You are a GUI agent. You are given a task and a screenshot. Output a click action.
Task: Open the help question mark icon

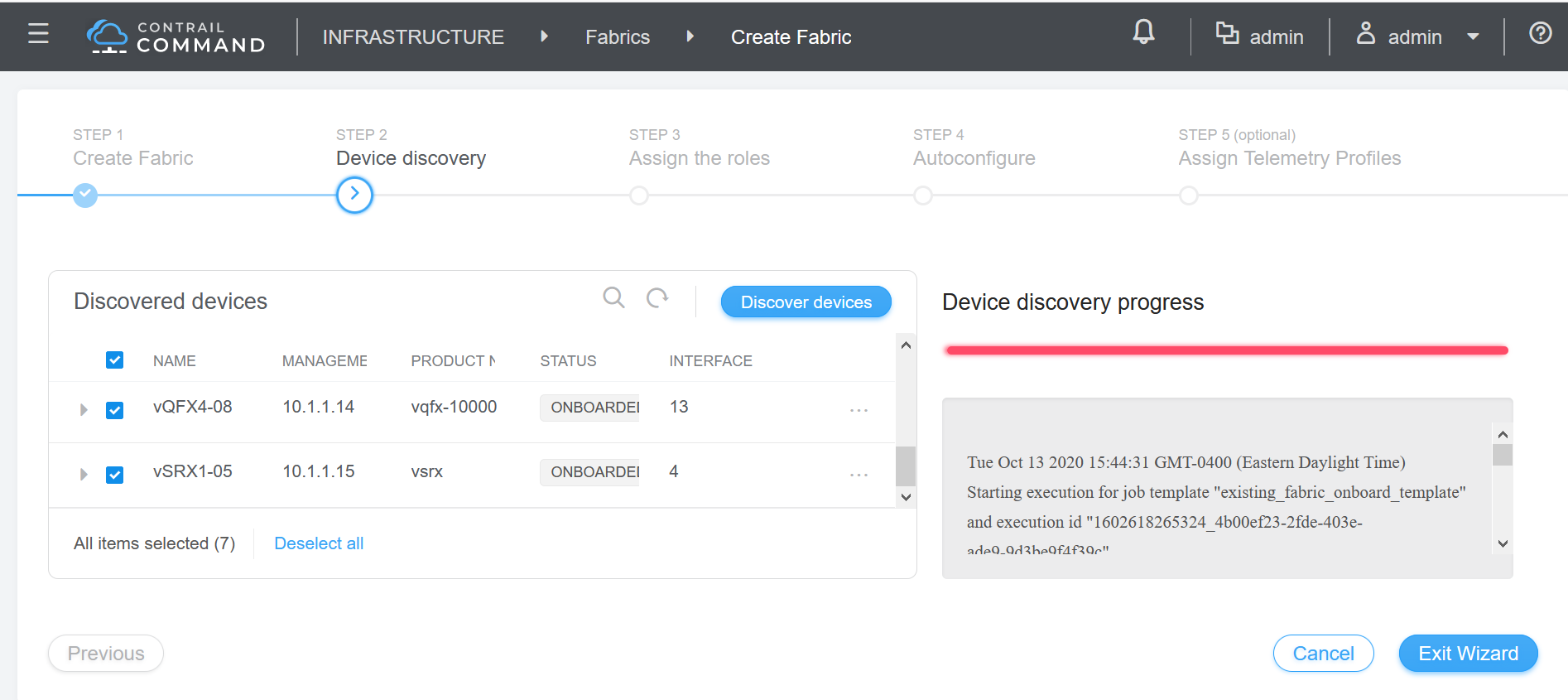pyautogui.click(x=1540, y=34)
